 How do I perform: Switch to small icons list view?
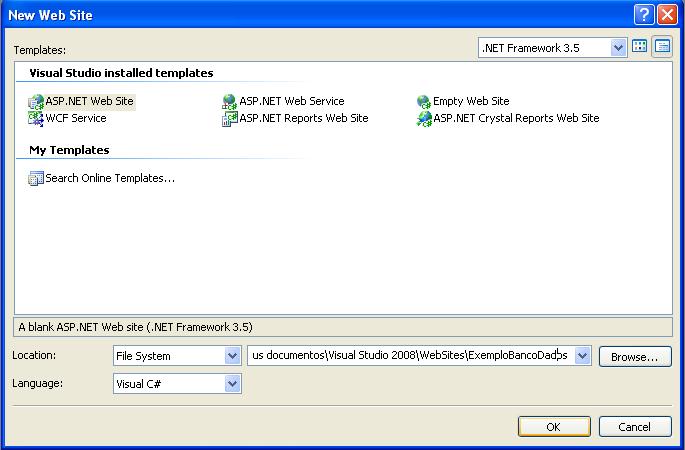[x=662, y=47]
